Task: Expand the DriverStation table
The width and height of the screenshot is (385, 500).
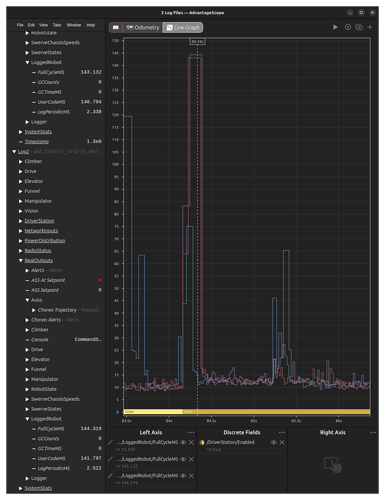Action: tap(21, 221)
